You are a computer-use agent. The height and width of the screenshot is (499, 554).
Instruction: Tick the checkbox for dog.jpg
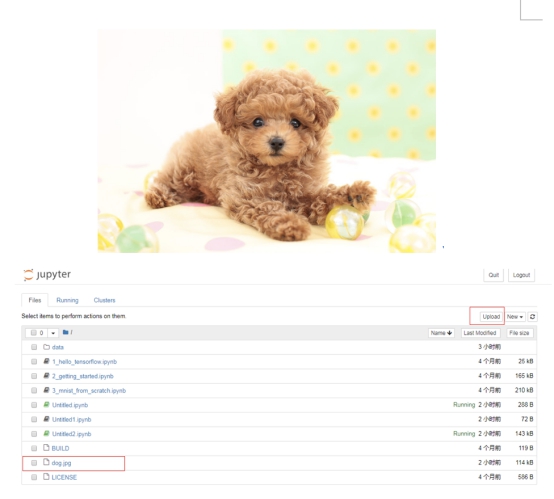[x=34, y=463]
